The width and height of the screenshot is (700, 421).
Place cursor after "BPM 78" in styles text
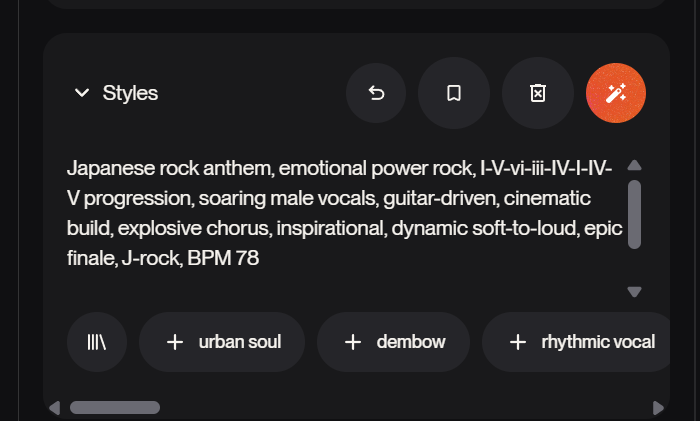(261, 258)
